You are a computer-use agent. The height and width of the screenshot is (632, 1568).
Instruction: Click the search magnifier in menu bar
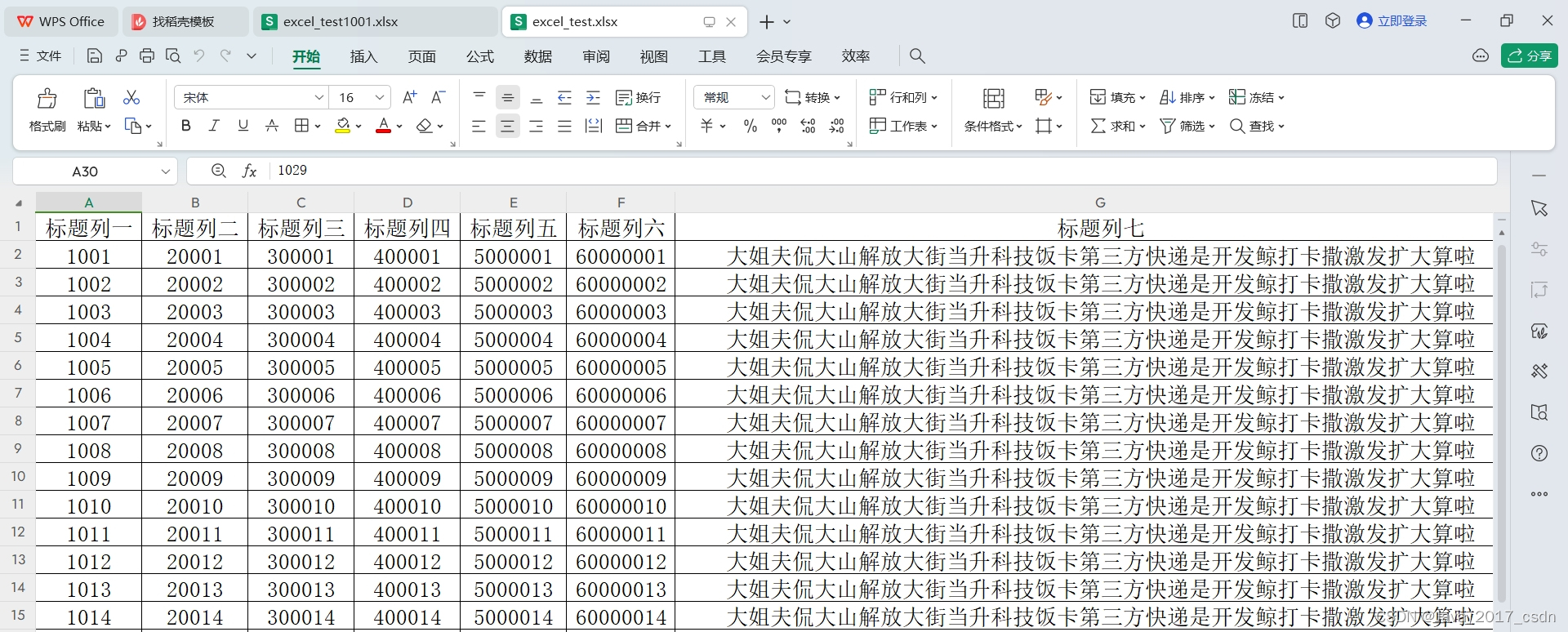click(x=917, y=56)
